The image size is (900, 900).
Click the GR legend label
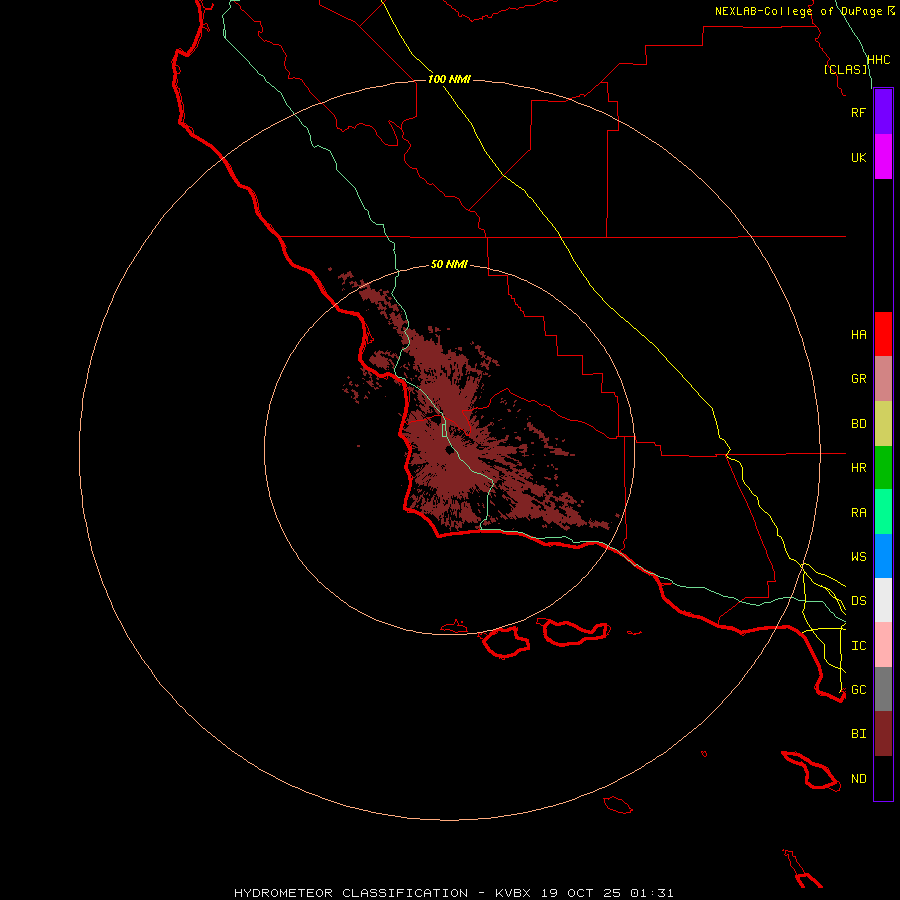[858, 379]
